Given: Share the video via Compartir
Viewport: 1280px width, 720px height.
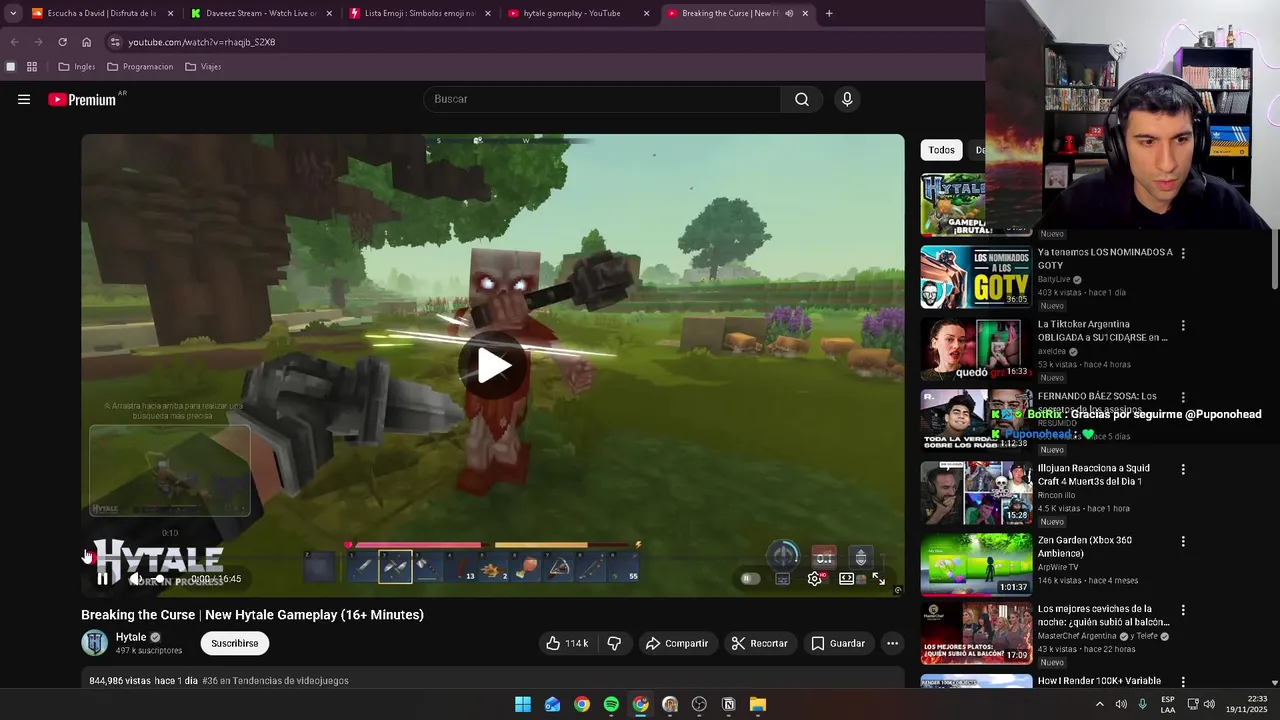Looking at the screenshot, I should [x=677, y=643].
